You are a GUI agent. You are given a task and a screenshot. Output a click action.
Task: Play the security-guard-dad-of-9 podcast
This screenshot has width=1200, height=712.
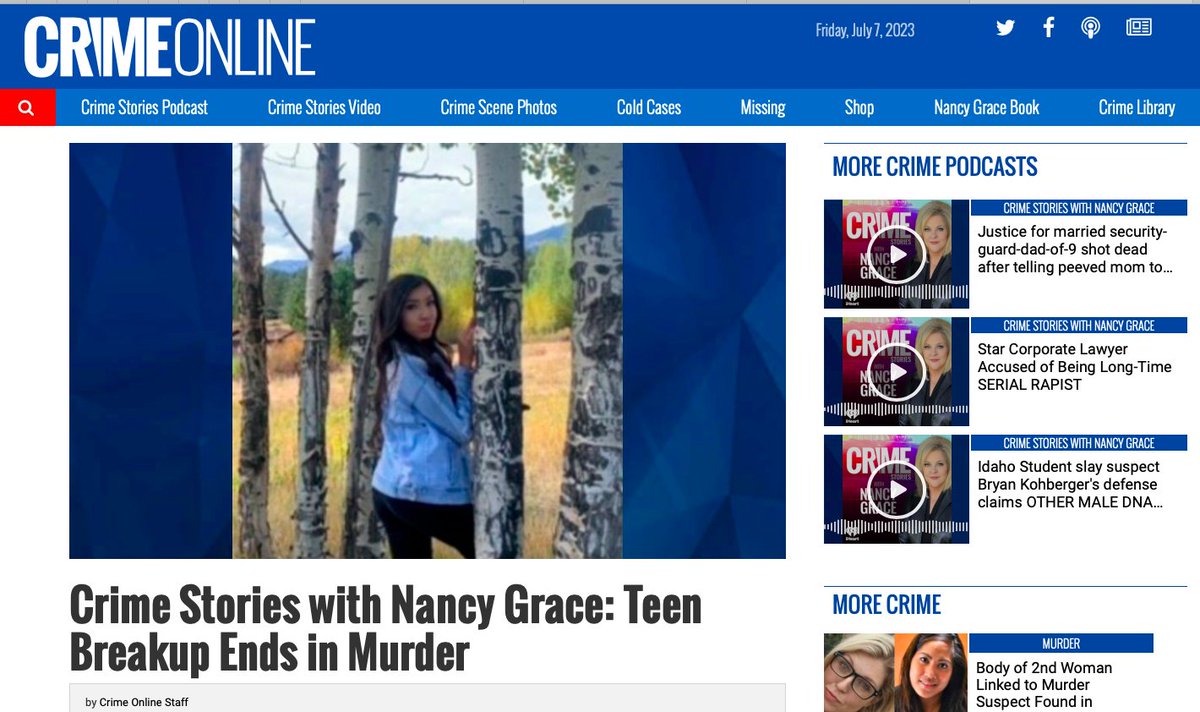point(896,254)
